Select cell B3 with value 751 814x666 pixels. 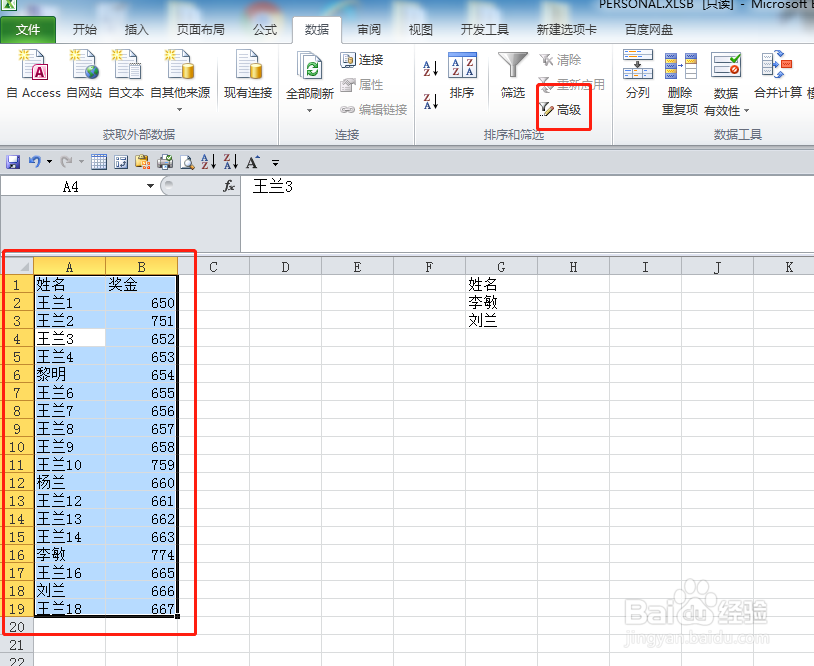[x=141, y=320]
